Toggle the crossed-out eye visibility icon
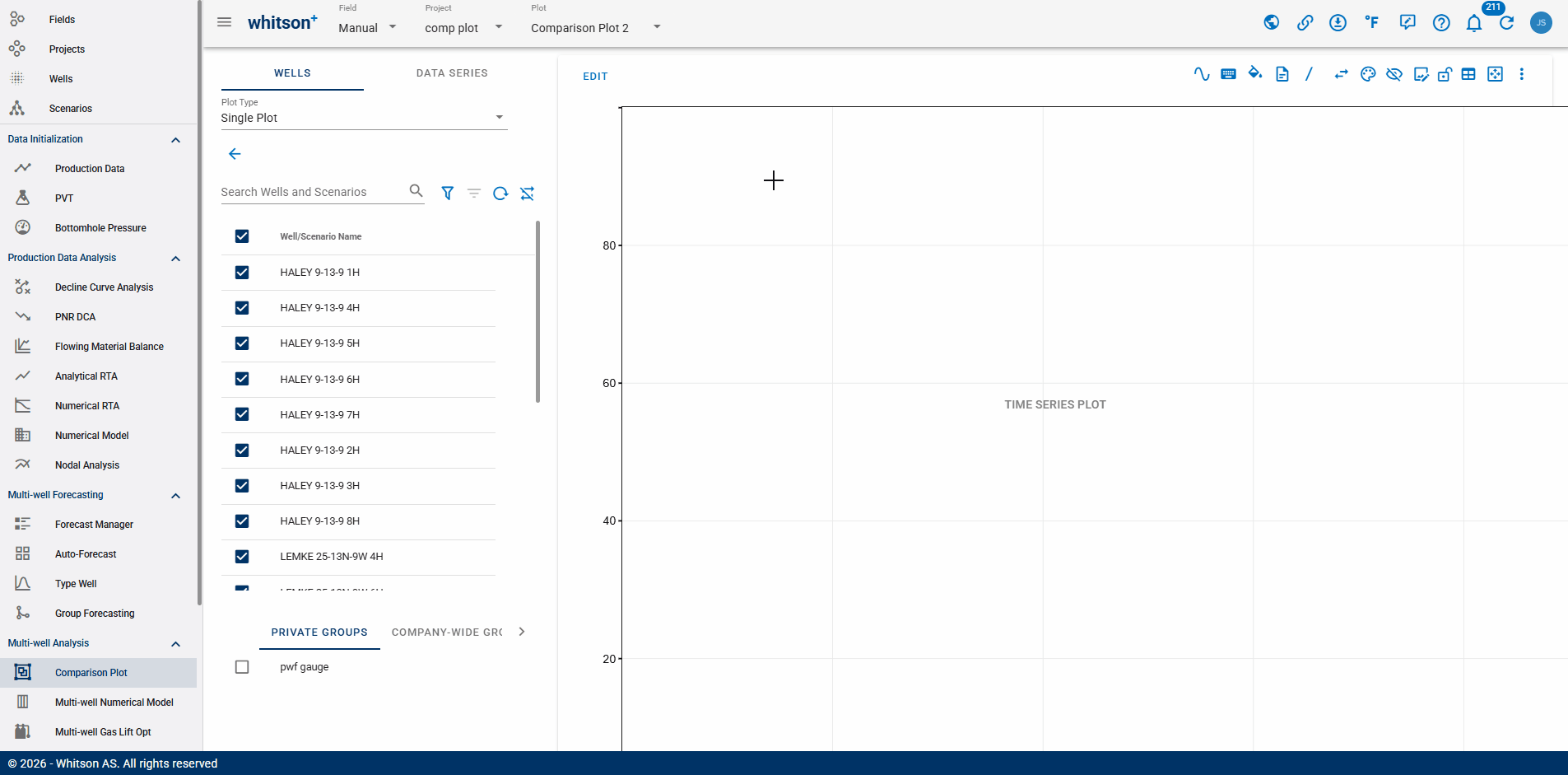 tap(1394, 74)
